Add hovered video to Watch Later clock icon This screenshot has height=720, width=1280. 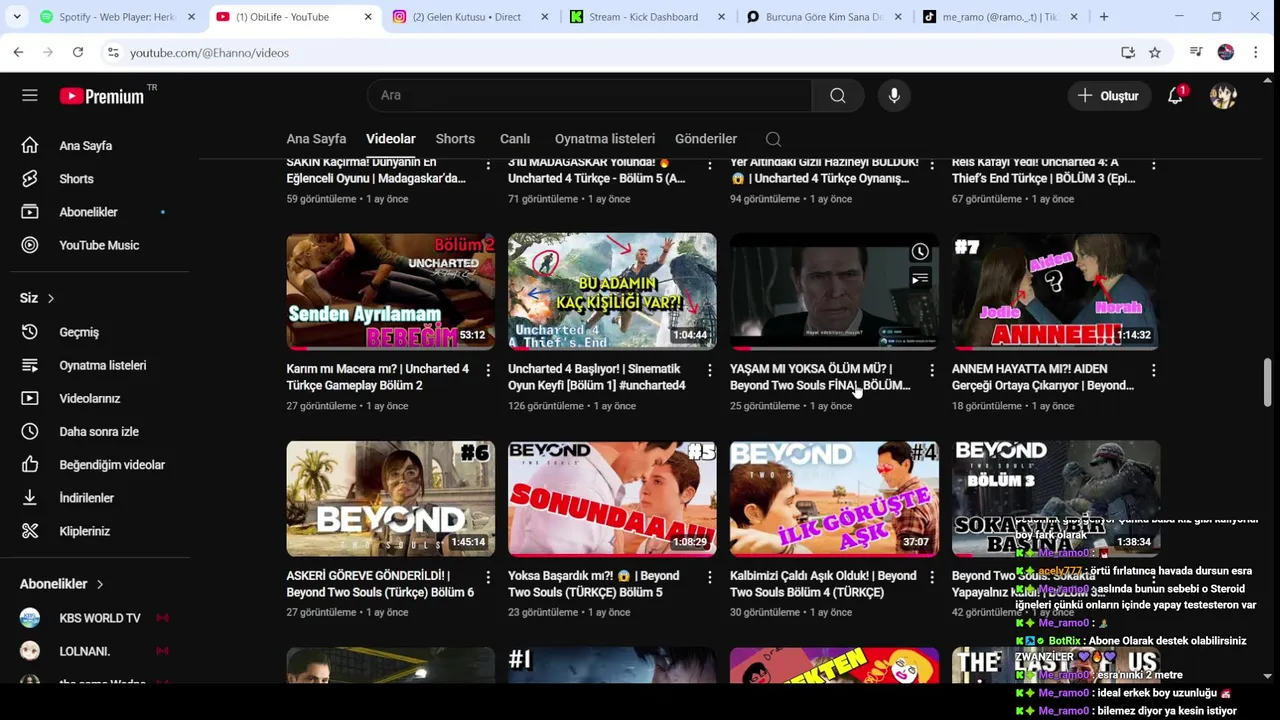920,252
